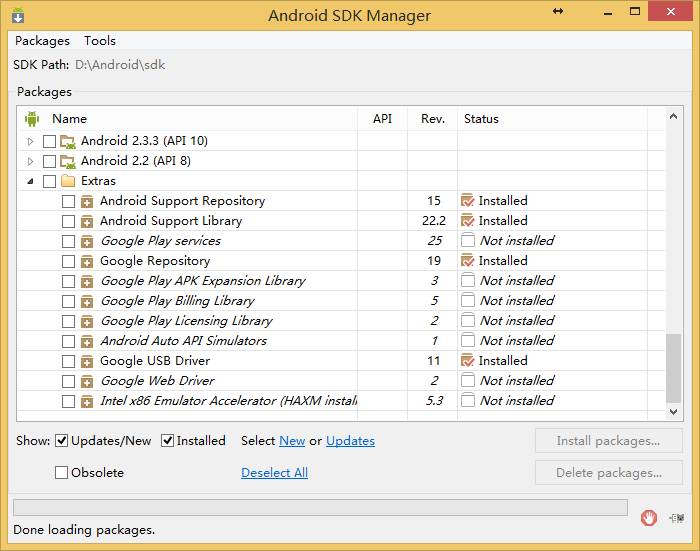The image size is (700, 551).
Task: Uncheck the Updates/New show filter
Action: pyautogui.click(x=61, y=441)
